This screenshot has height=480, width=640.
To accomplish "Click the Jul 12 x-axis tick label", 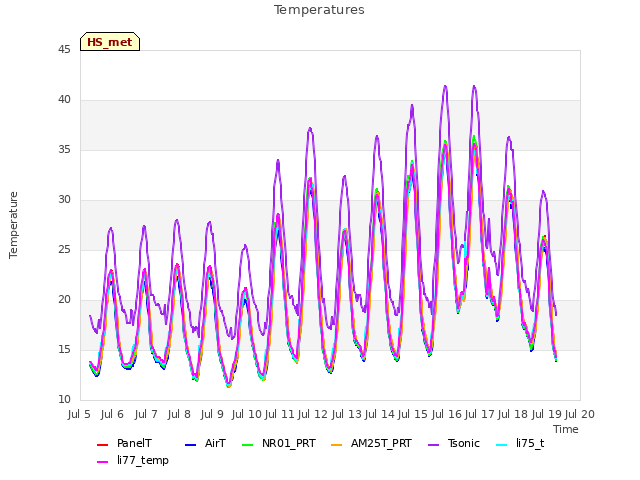I will (313, 414).
